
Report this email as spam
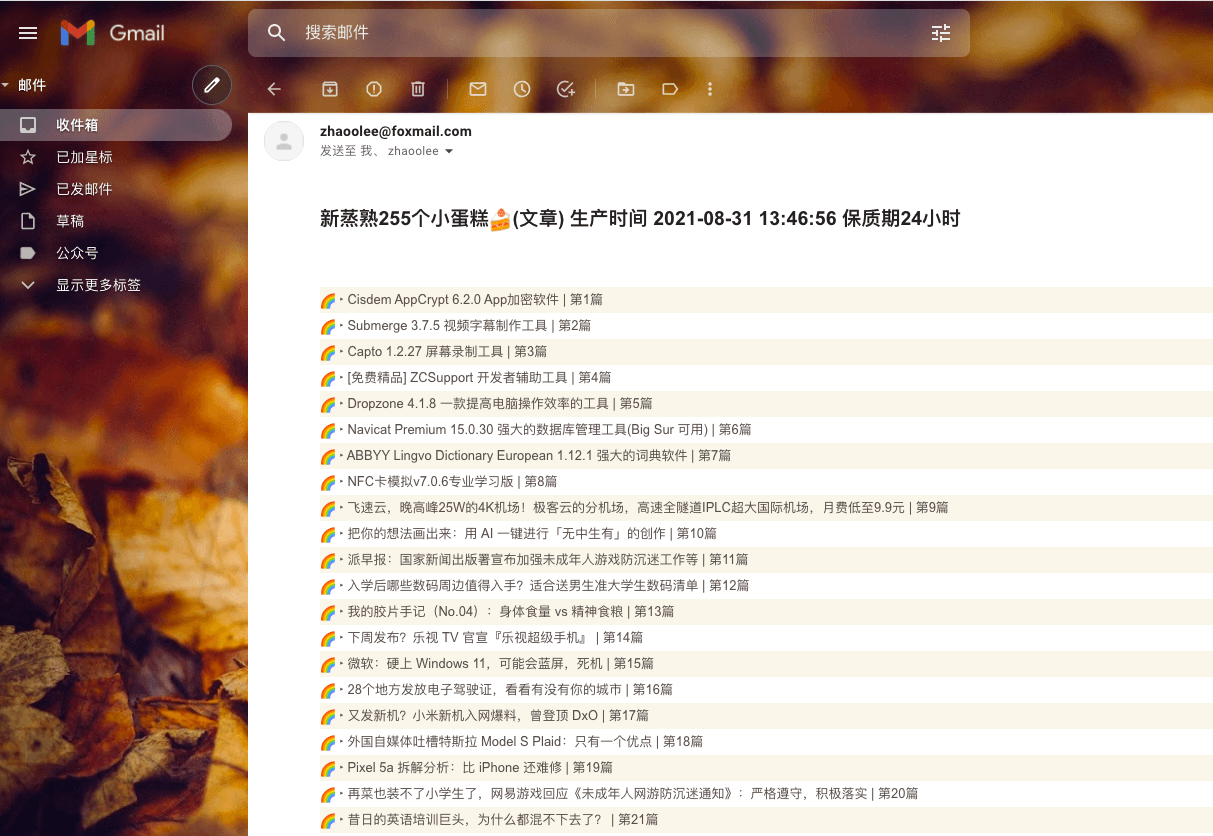tap(373, 89)
